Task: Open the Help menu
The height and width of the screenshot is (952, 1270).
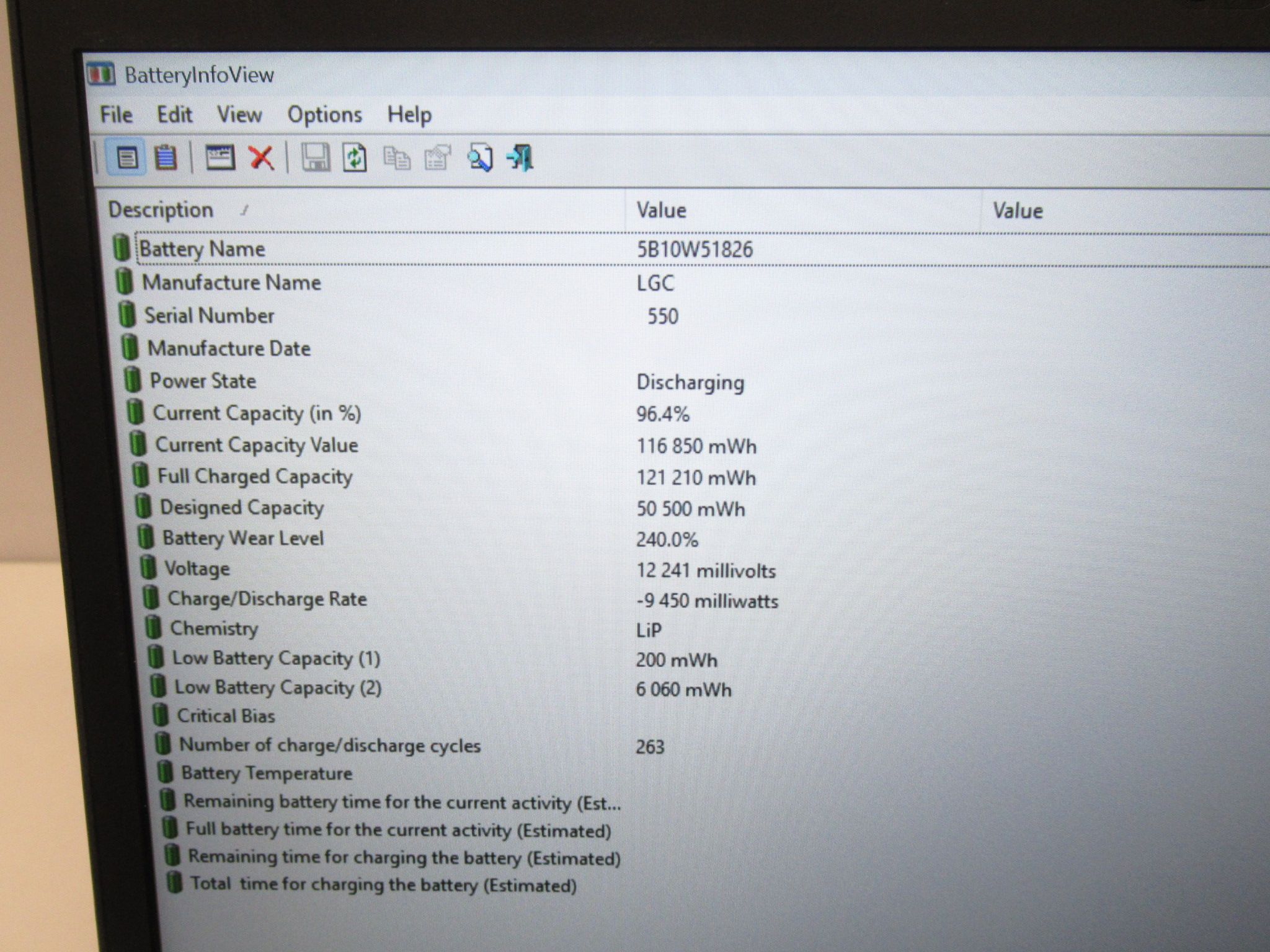Action: tap(409, 115)
